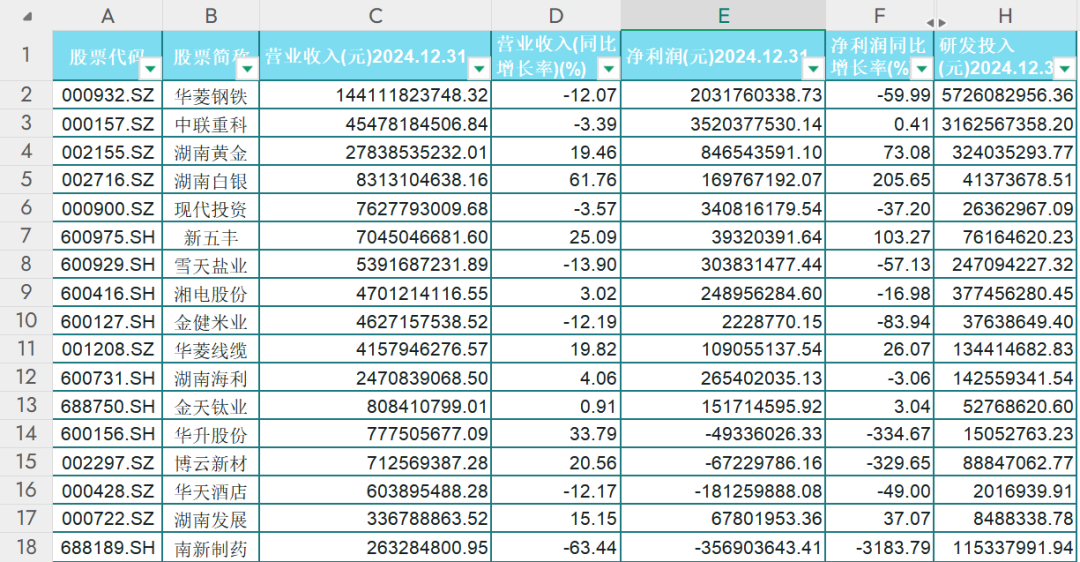Click cell containing 博云新材
Image resolution: width=1080 pixels, height=562 pixels.
211,463
